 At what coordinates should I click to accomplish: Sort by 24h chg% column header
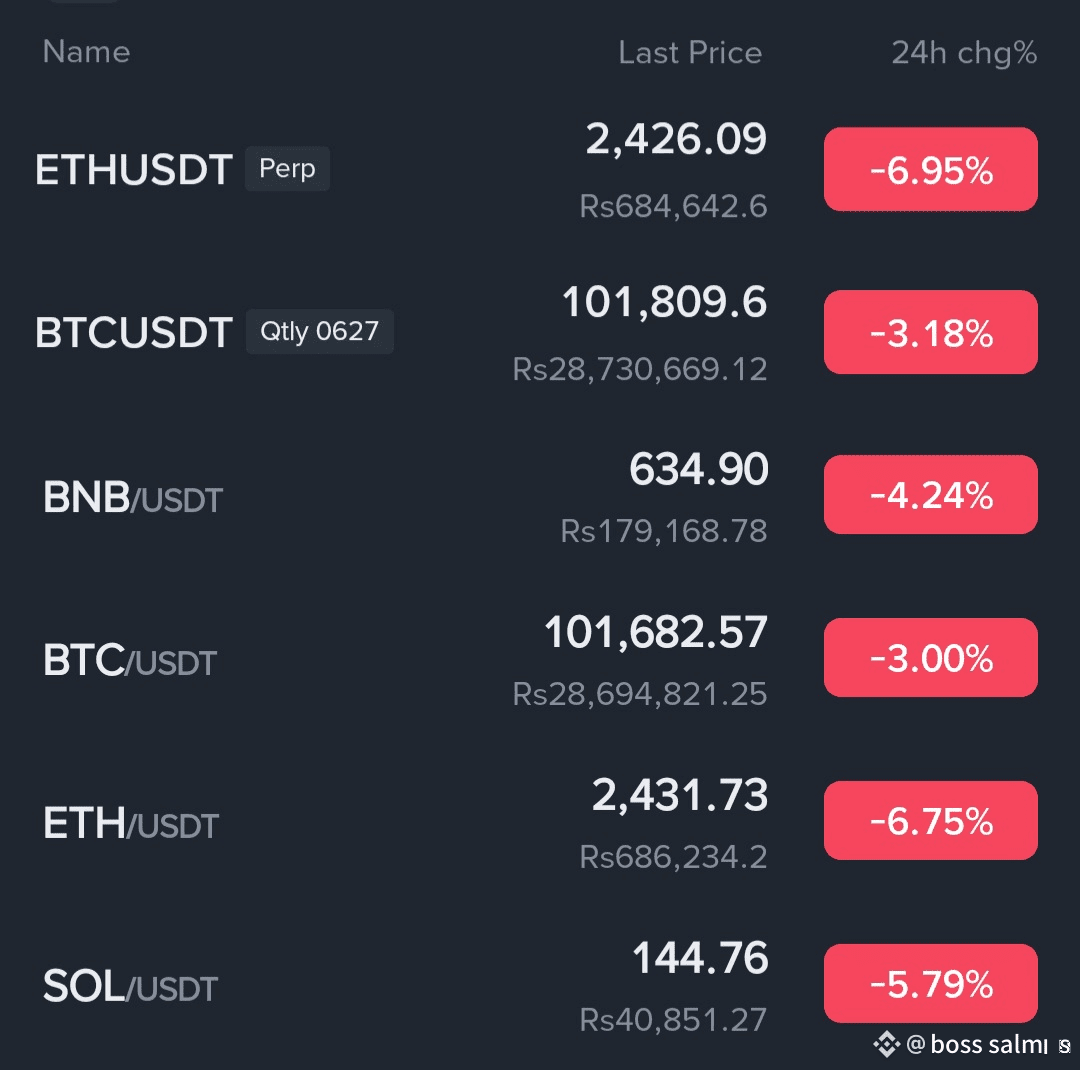point(964,53)
